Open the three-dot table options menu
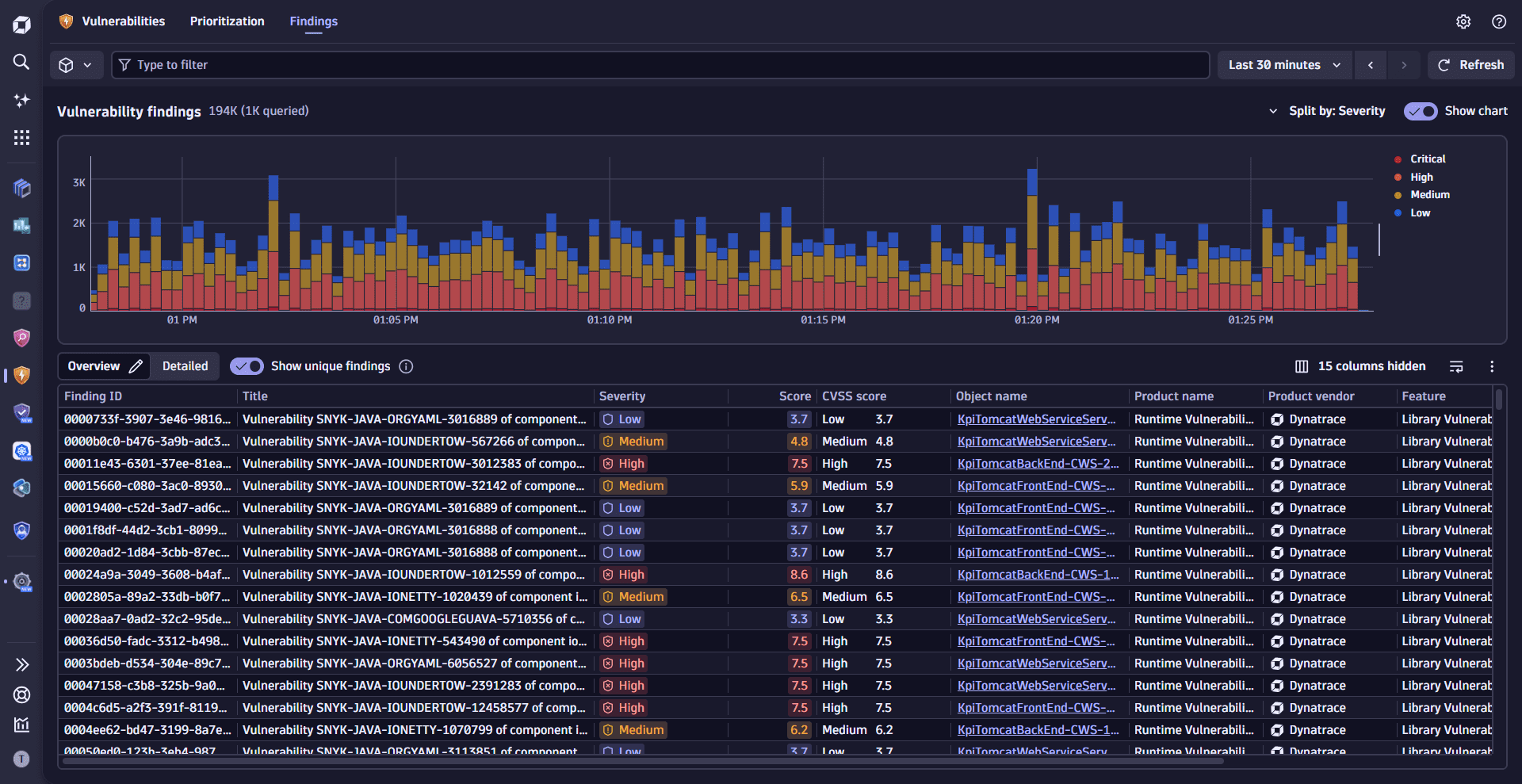This screenshot has width=1522, height=784. 1491,366
